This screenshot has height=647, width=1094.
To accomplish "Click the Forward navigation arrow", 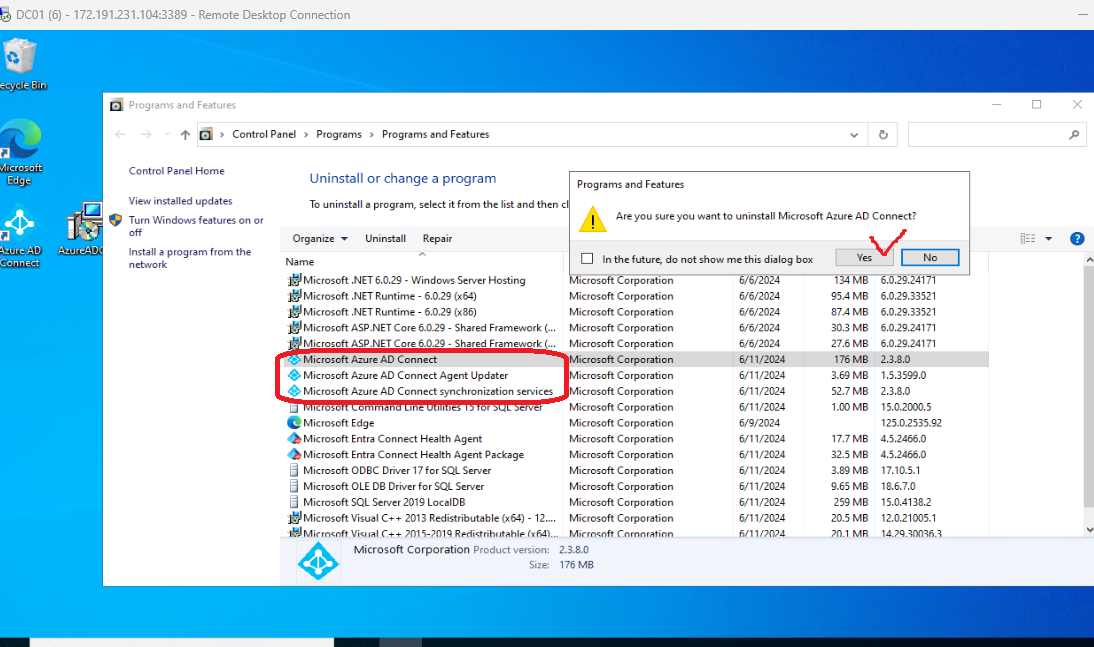I will click(x=146, y=135).
